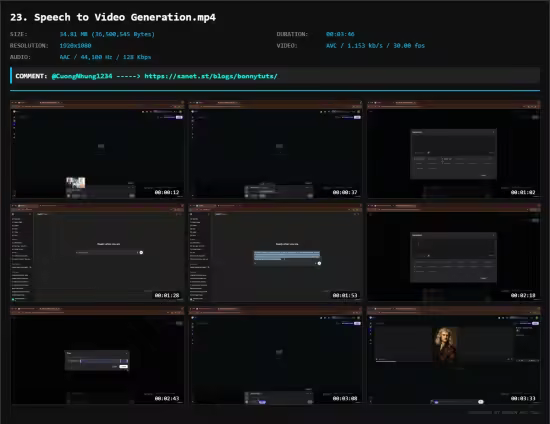View the frame at 00:03:08
The height and width of the screenshot is (424, 550).
(275, 355)
